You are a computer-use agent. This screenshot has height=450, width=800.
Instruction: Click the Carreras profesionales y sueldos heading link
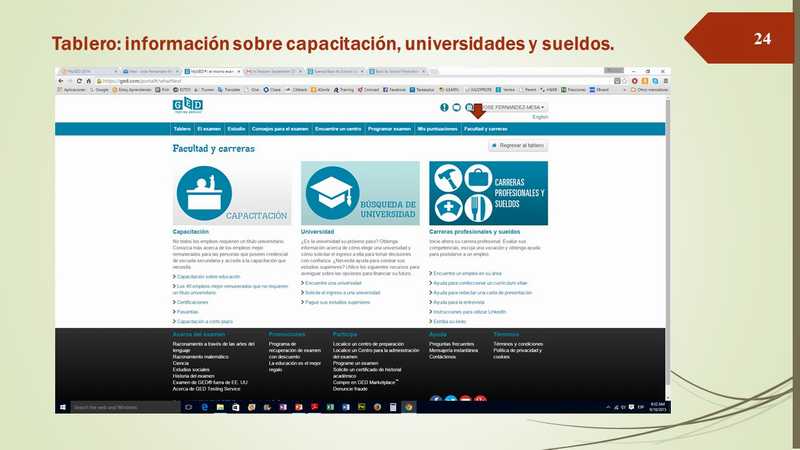coord(474,232)
